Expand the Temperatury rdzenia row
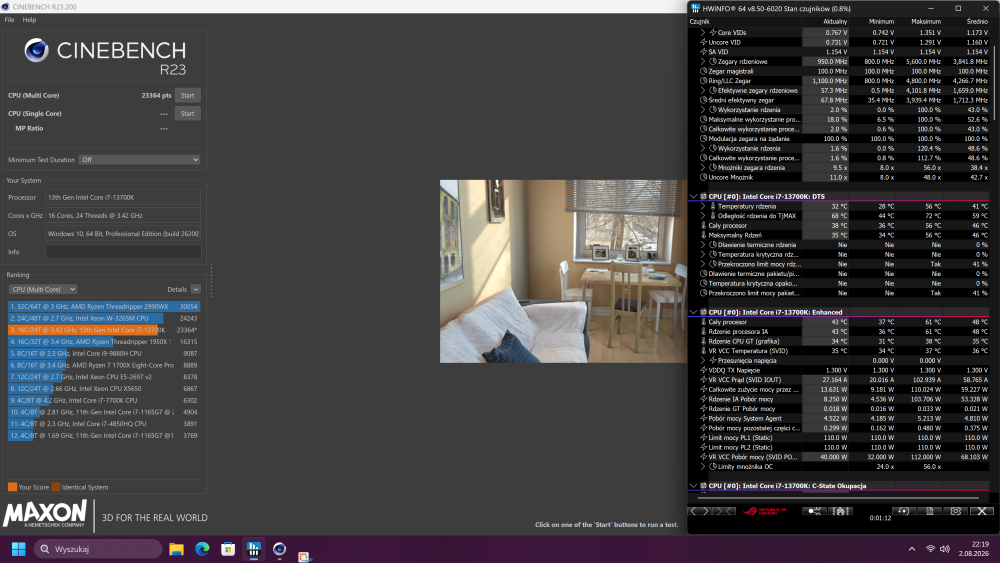1000x563 pixels. coord(703,207)
